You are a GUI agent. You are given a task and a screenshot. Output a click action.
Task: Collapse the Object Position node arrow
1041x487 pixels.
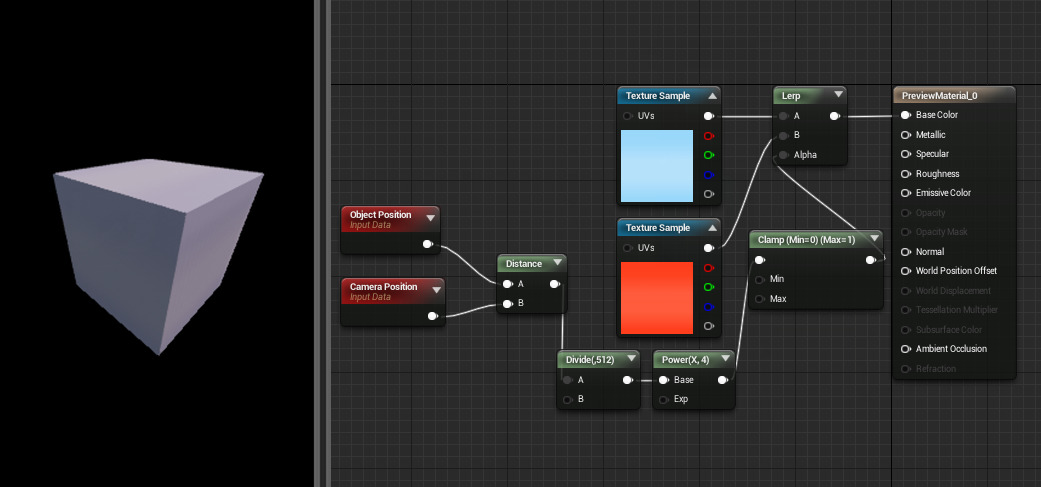(431, 217)
